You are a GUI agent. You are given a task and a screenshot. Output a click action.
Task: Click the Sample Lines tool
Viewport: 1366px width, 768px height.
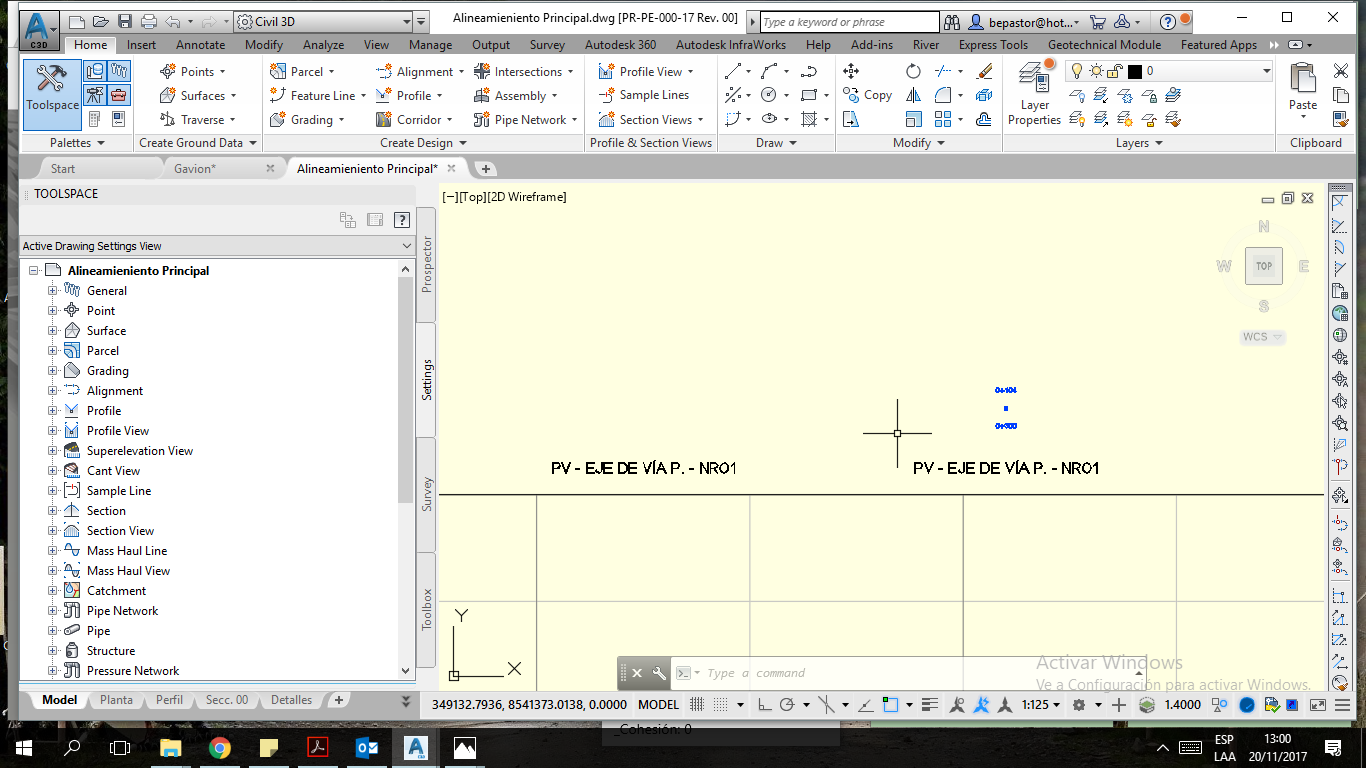644,95
